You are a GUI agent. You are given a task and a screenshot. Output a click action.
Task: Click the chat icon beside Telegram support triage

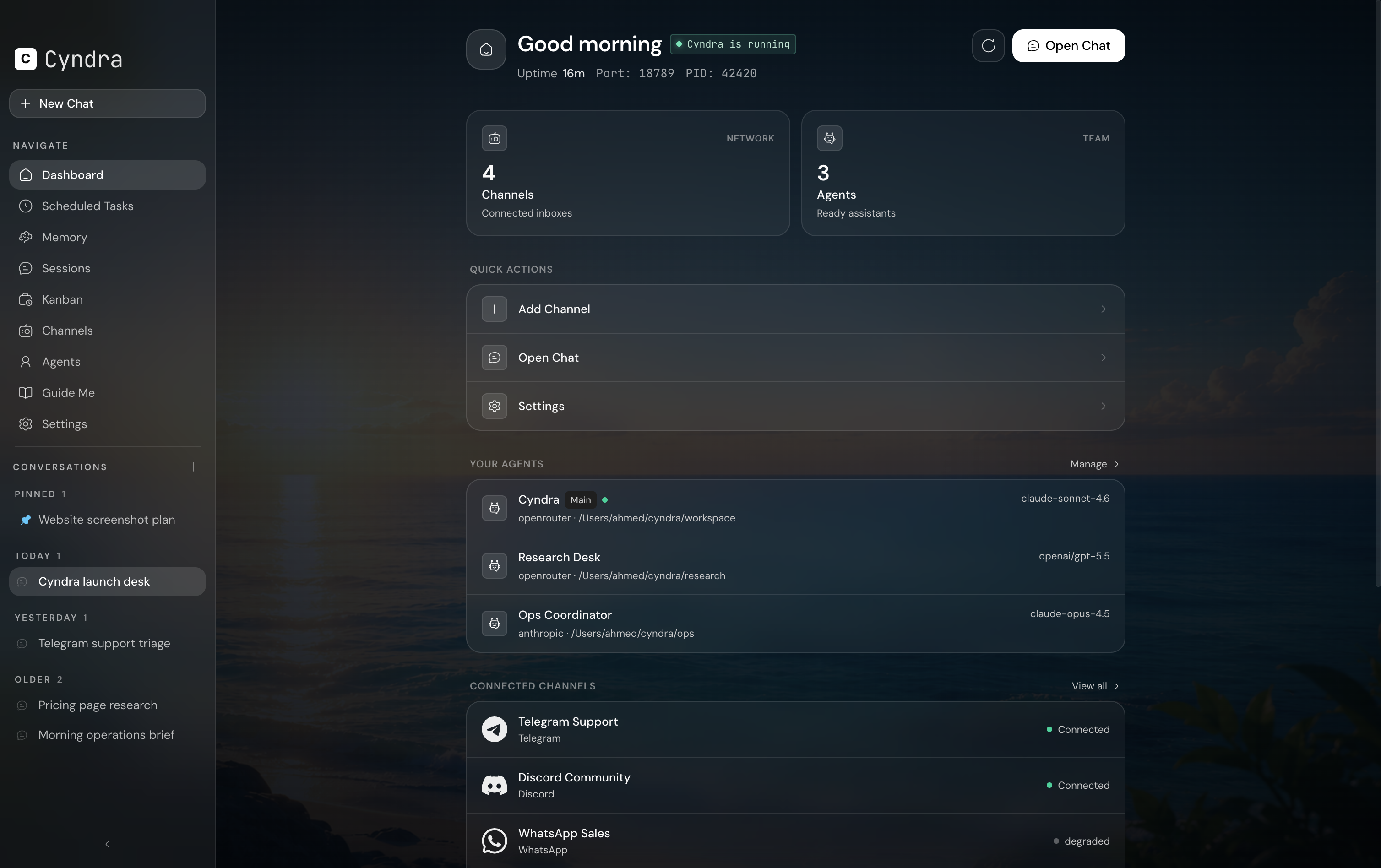(x=22, y=643)
